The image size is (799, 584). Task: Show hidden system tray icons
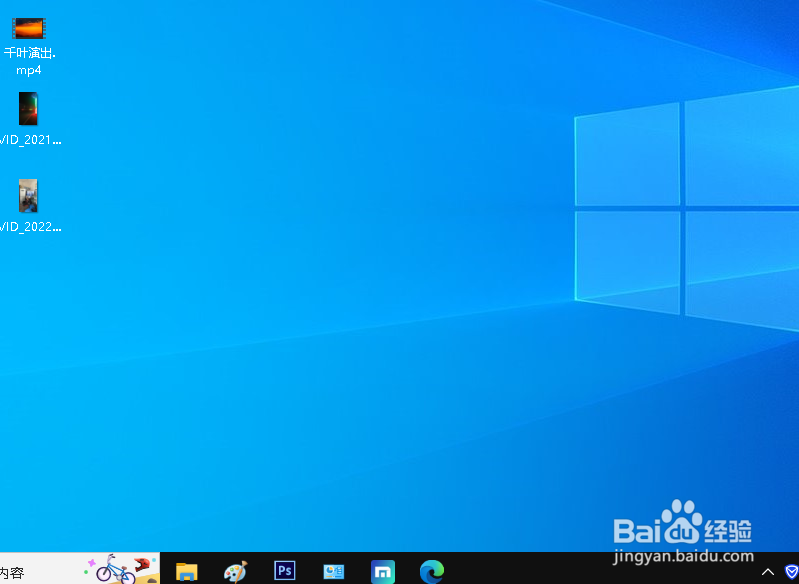[767, 572]
